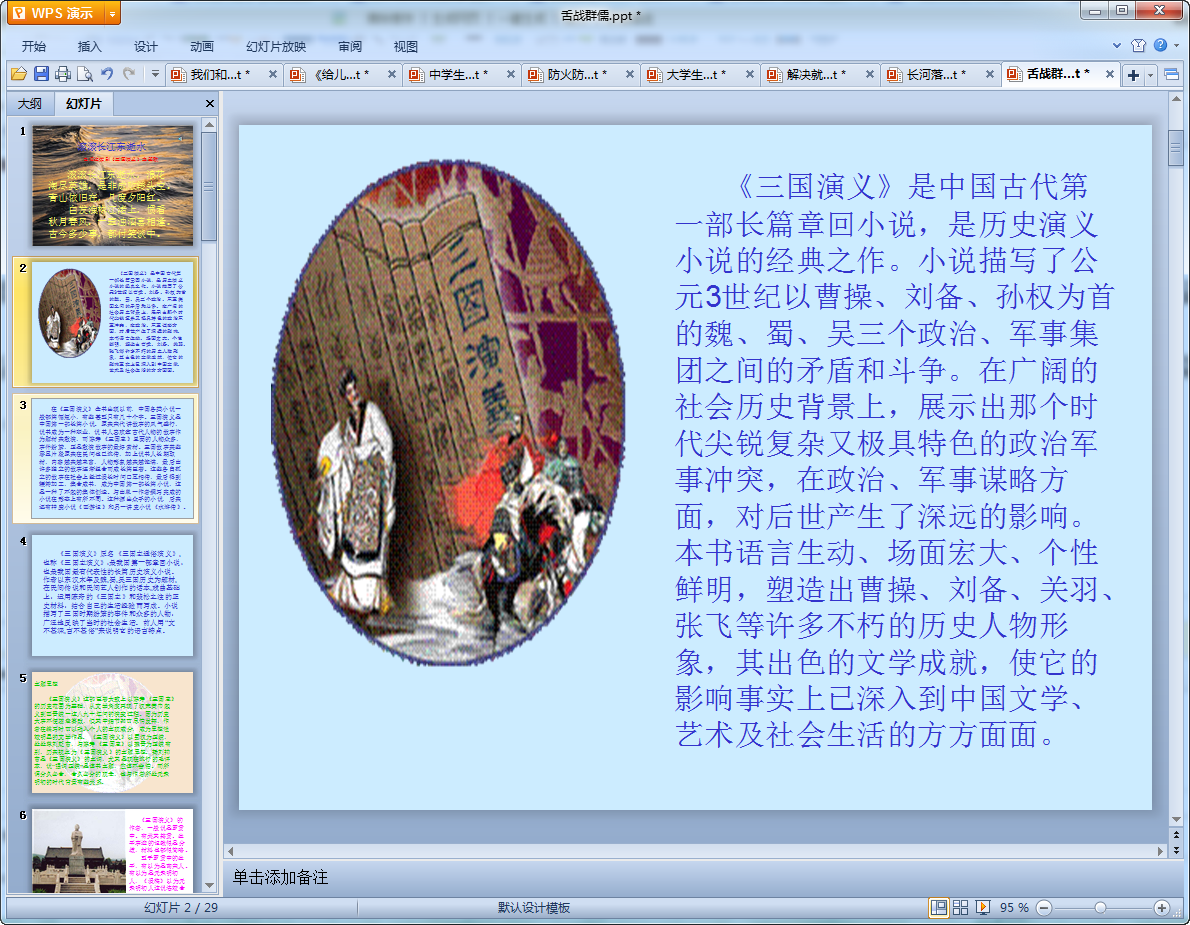Close the 防火防...t document tab
Viewport: 1190px width, 925px height.
click(630, 74)
